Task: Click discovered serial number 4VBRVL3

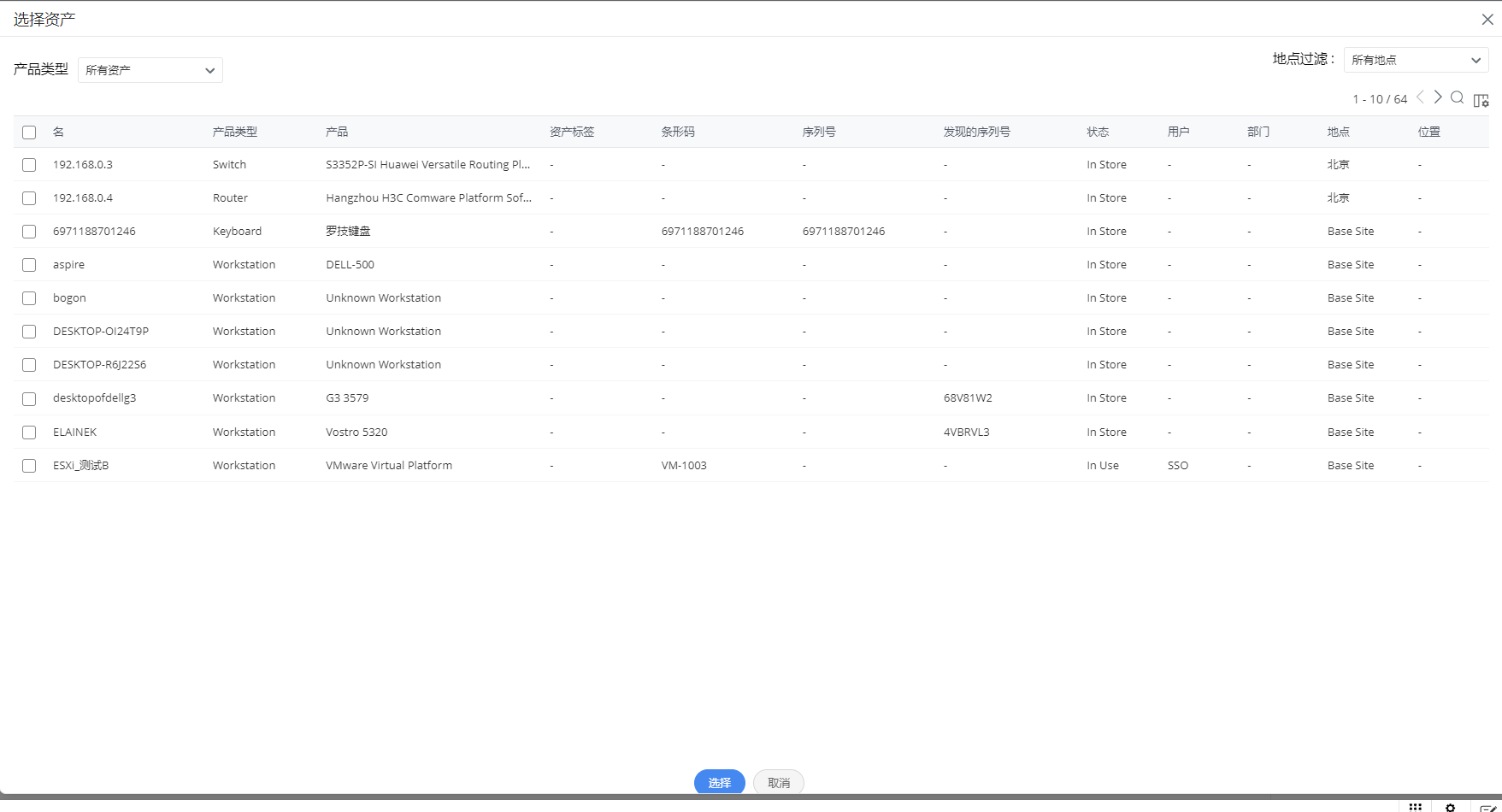Action: (x=966, y=432)
